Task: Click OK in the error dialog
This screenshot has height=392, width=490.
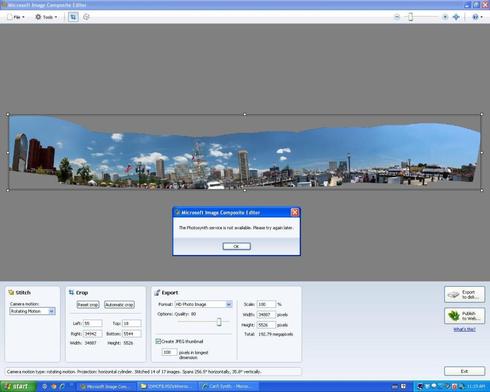Action: tap(236, 246)
